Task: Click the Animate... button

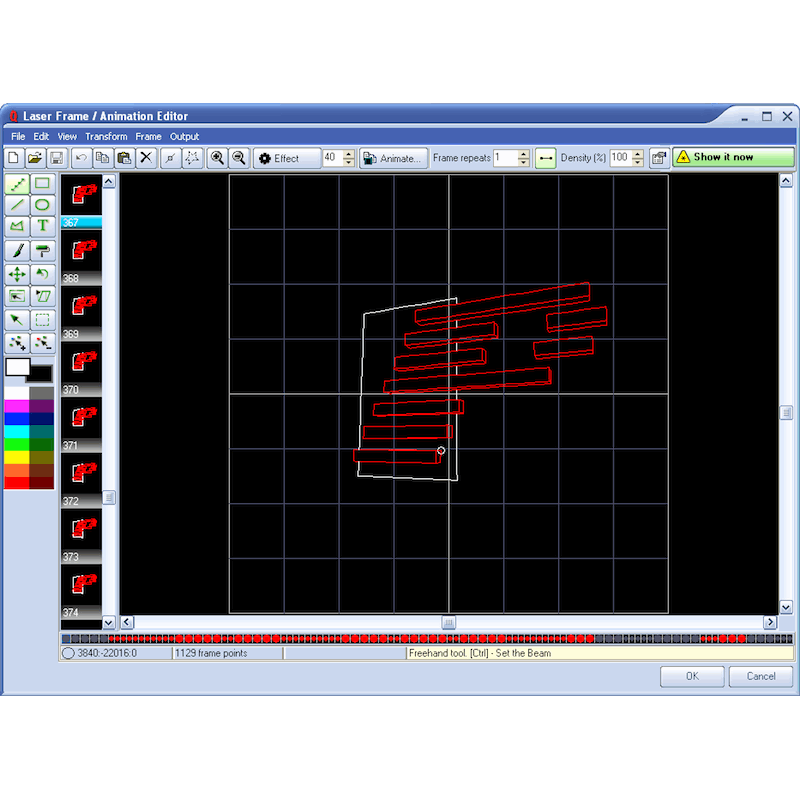Action: (393, 158)
